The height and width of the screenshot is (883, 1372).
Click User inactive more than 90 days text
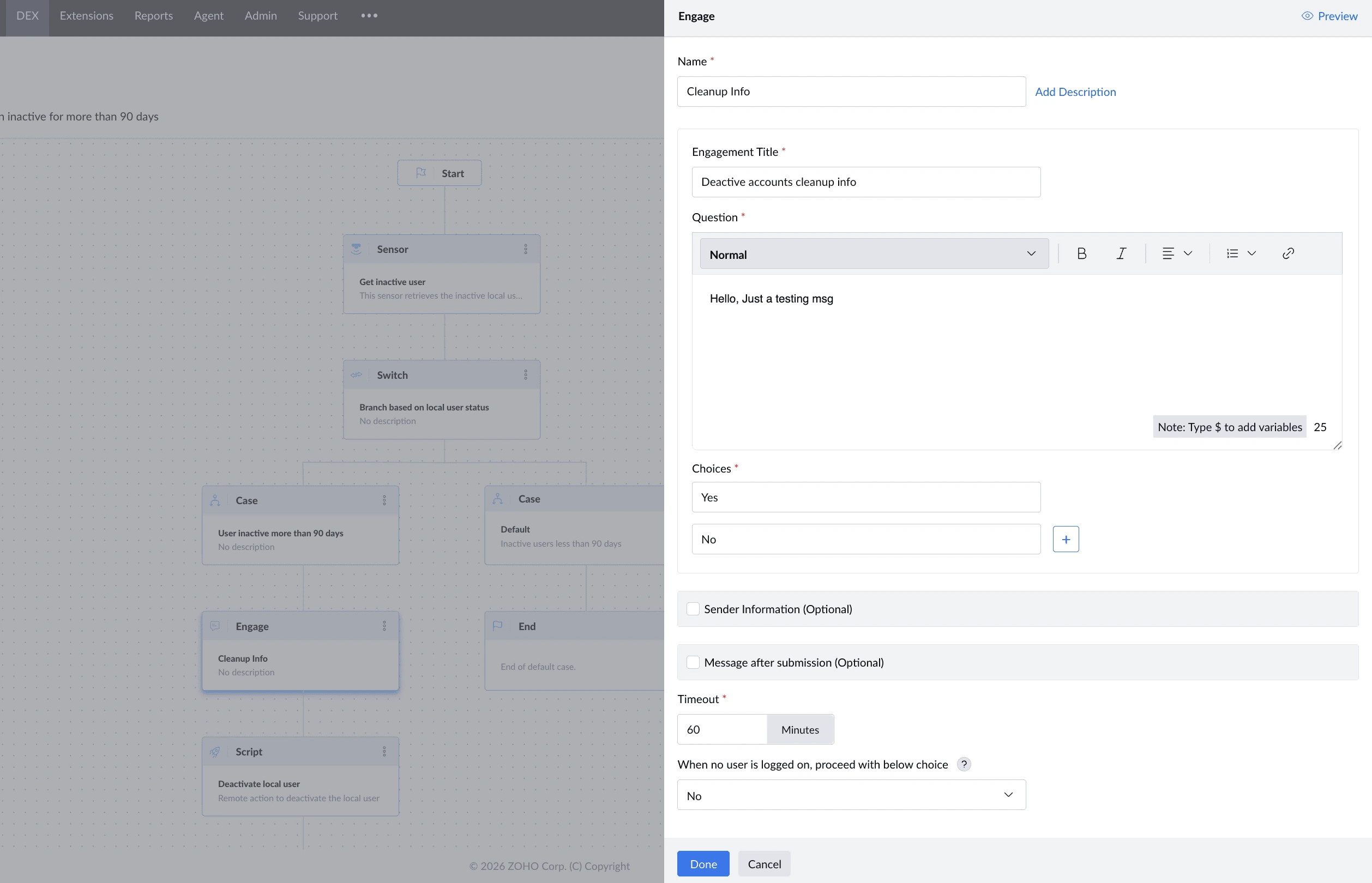coord(280,533)
